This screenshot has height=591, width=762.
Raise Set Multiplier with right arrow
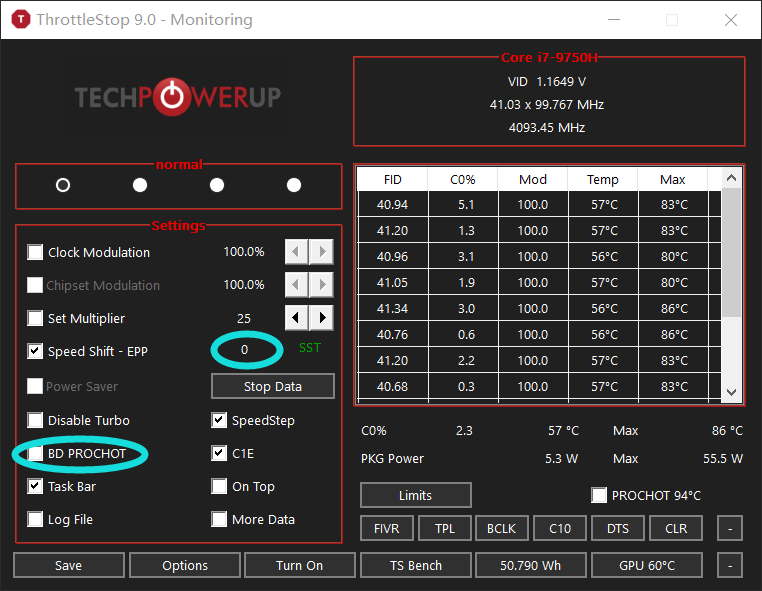click(322, 318)
